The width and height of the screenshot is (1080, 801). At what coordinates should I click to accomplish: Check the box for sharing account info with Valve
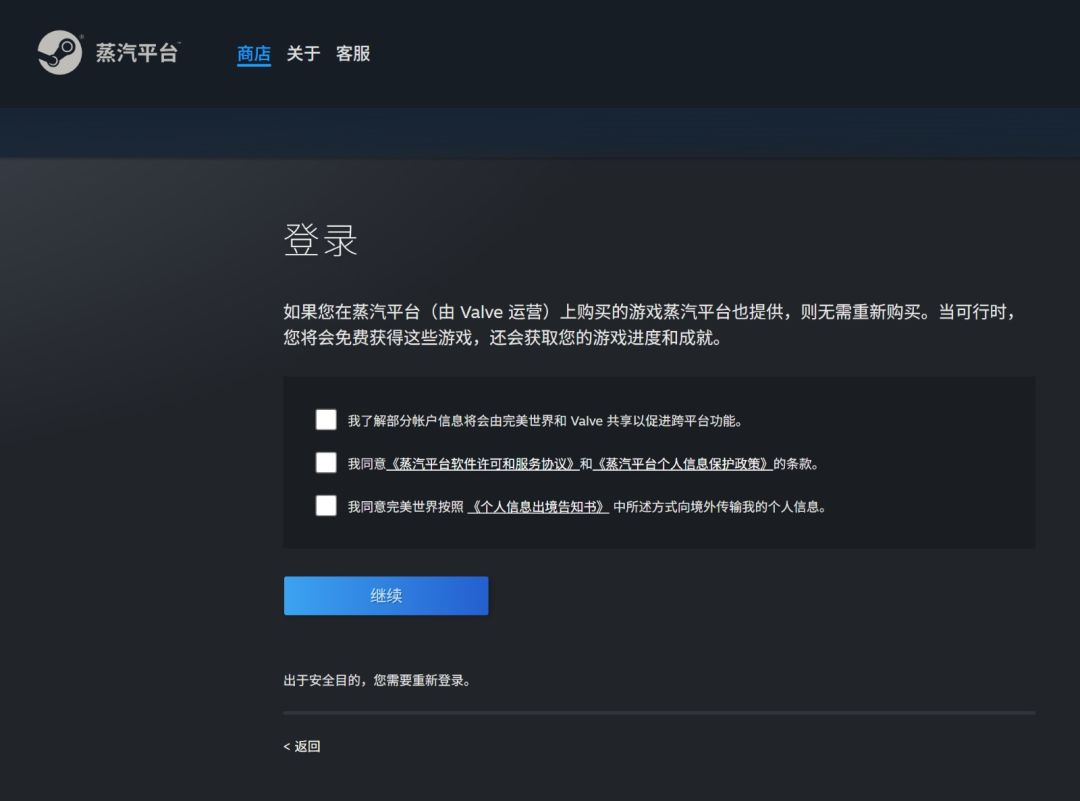(x=326, y=419)
